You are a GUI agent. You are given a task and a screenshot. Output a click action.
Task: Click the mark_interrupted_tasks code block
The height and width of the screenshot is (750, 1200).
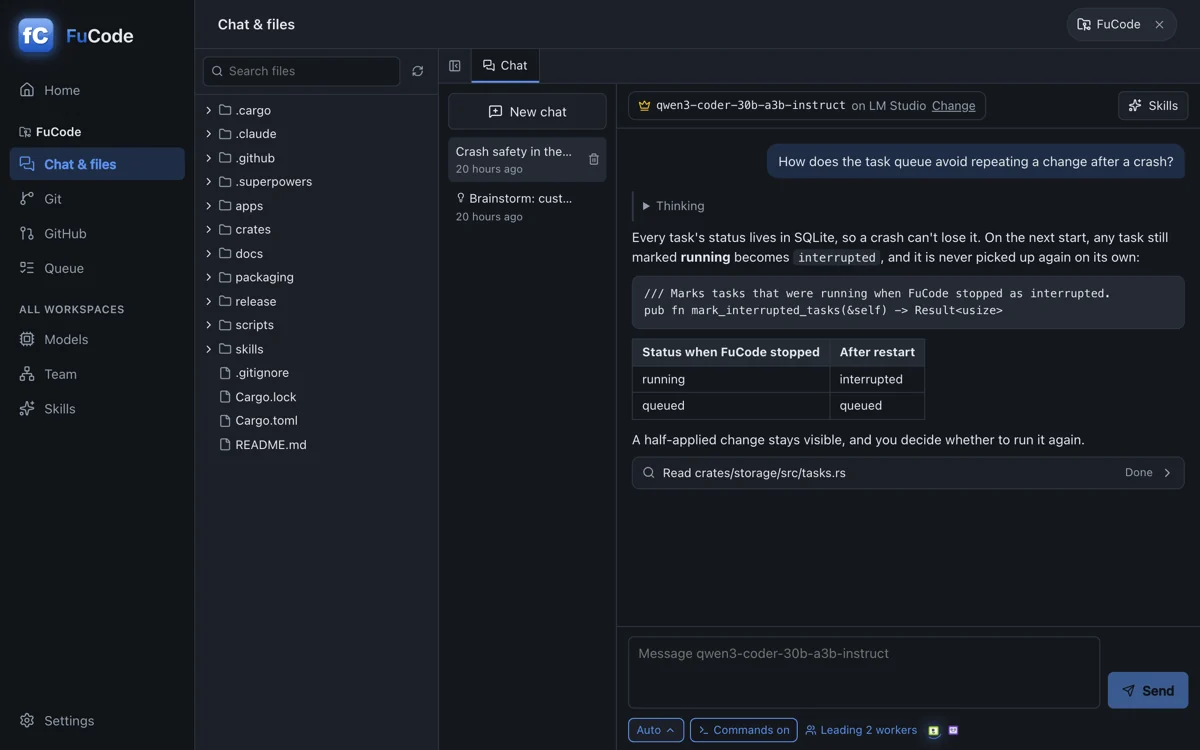pos(908,302)
